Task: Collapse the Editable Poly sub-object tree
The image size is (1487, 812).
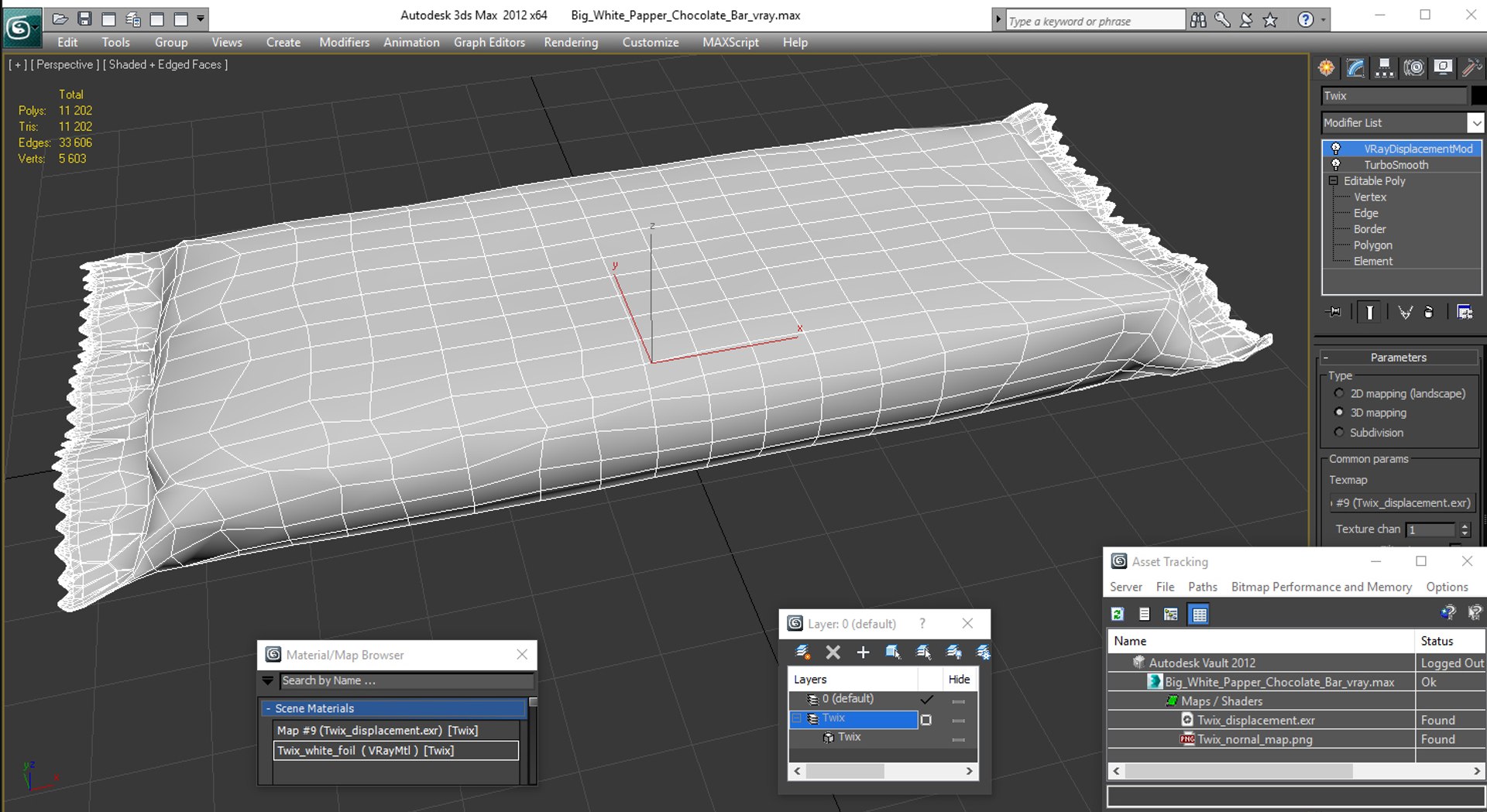Action: click(x=1334, y=181)
